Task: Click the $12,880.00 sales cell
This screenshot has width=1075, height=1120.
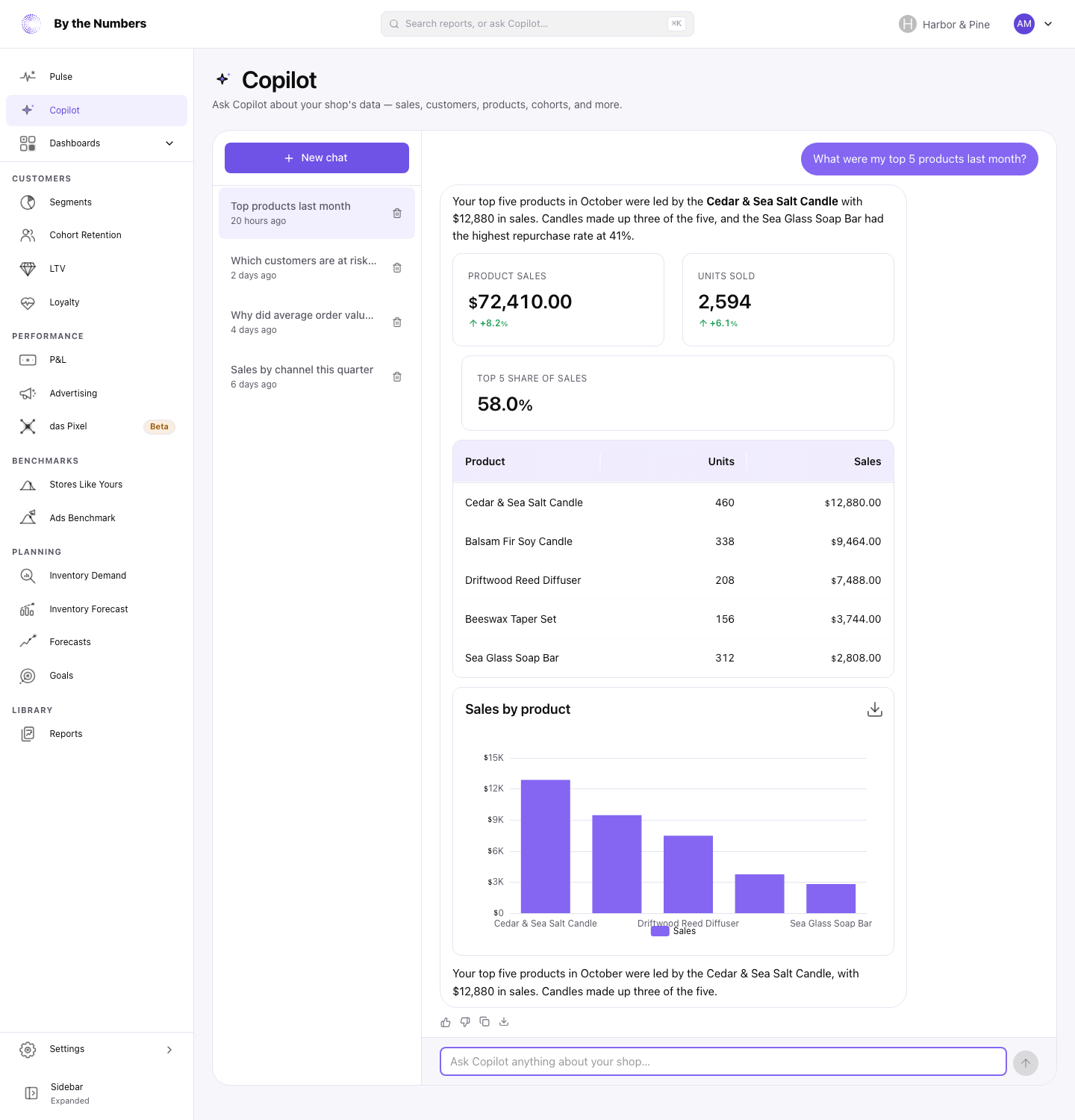Action: coord(853,503)
